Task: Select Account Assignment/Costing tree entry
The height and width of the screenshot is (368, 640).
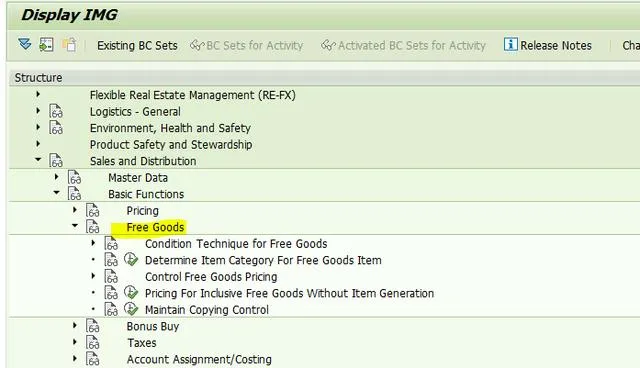Action: pos(199,359)
